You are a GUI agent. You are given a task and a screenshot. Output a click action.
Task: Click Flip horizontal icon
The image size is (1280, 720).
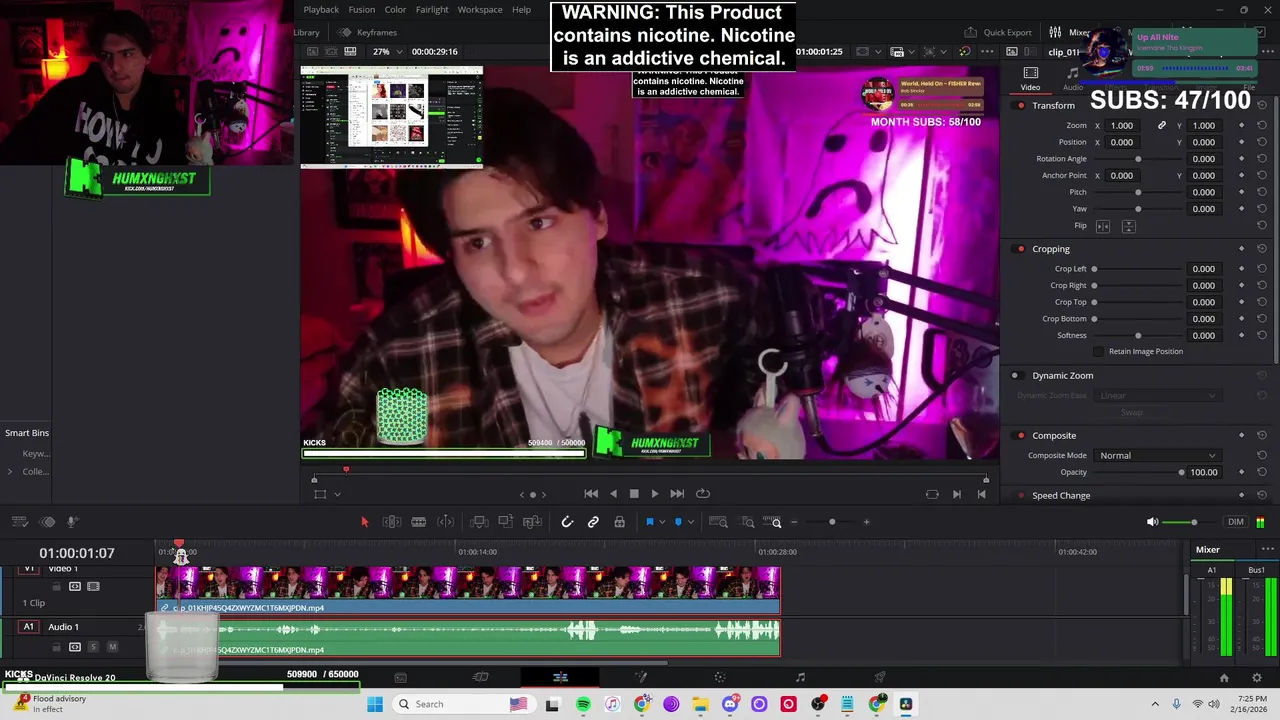(x=1103, y=227)
